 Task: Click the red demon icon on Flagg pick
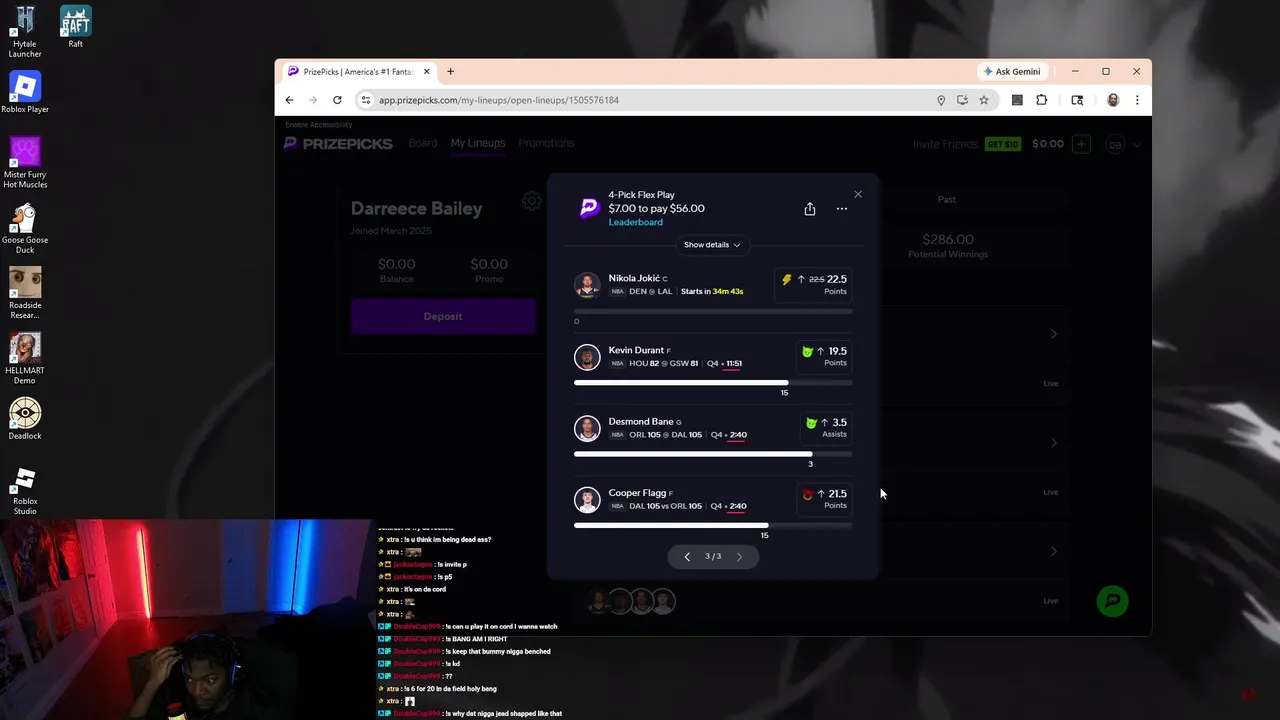coord(808,494)
